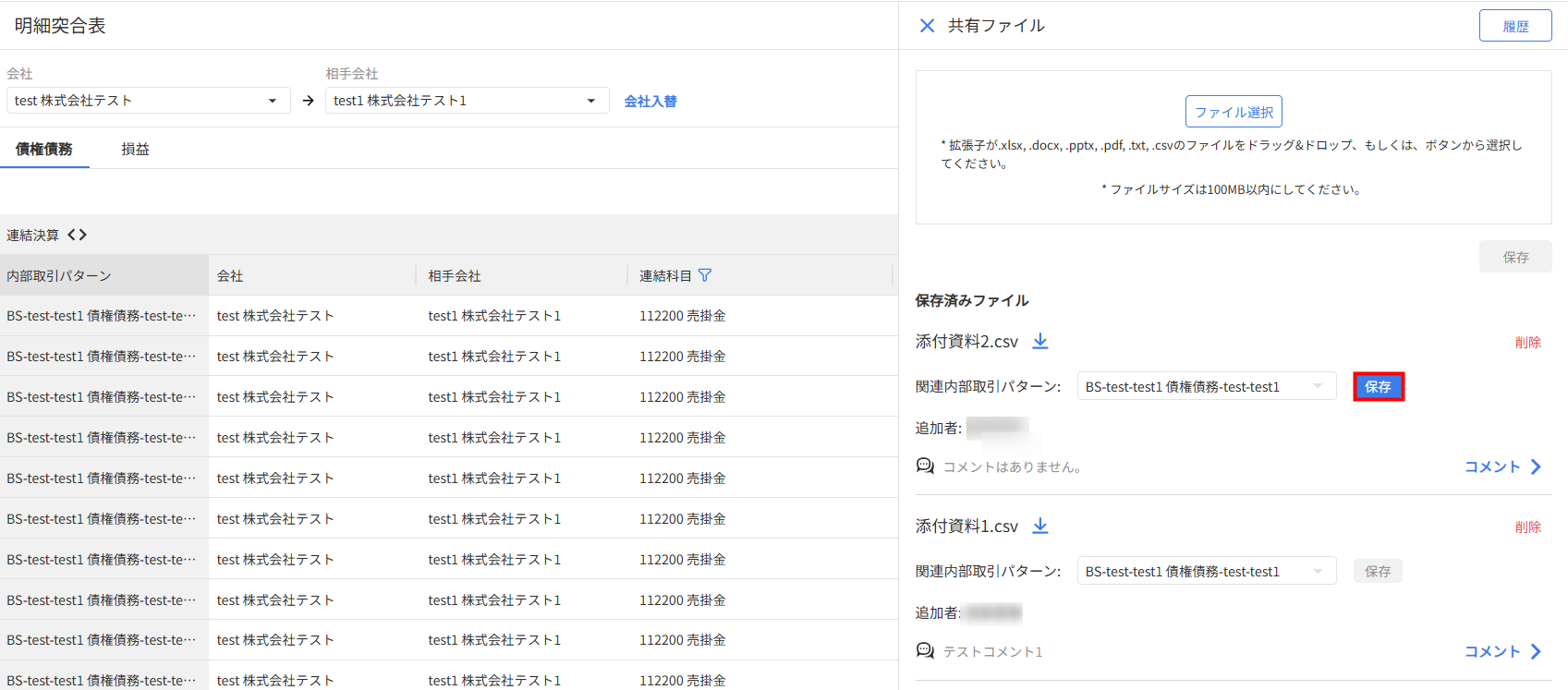The image size is (1568, 690).
Task: Select the 債権債務 tab
Action: point(44,149)
